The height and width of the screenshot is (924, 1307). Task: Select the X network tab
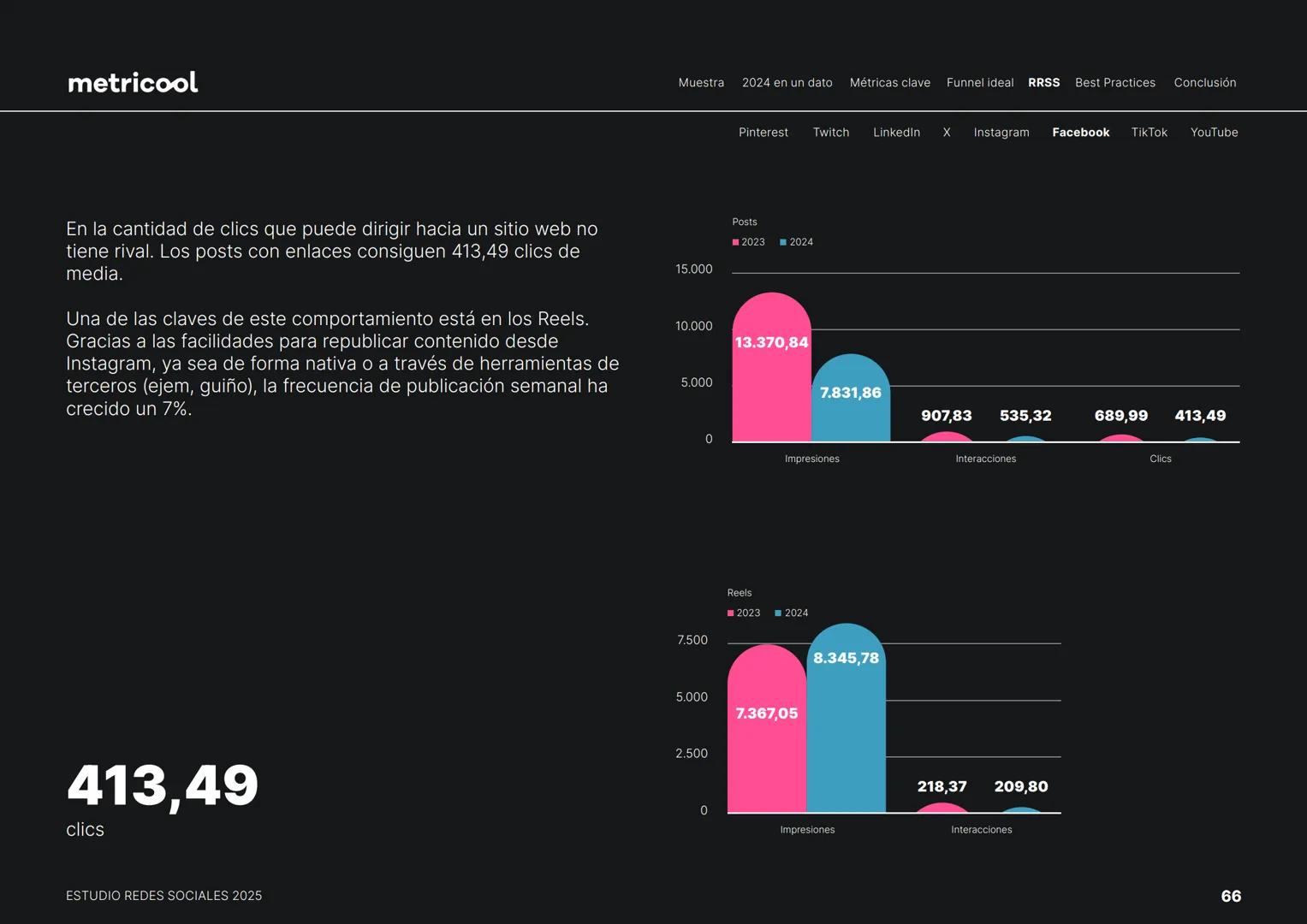(947, 133)
